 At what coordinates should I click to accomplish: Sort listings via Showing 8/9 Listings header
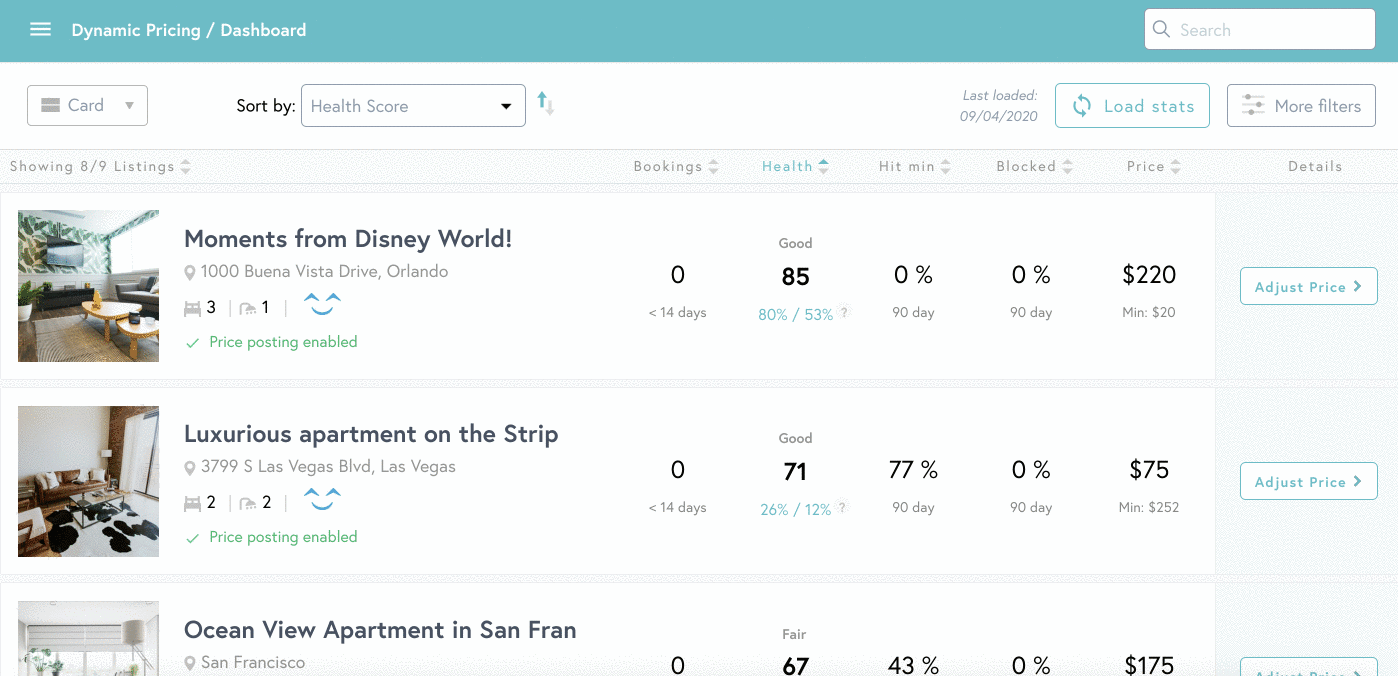click(100, 167)
